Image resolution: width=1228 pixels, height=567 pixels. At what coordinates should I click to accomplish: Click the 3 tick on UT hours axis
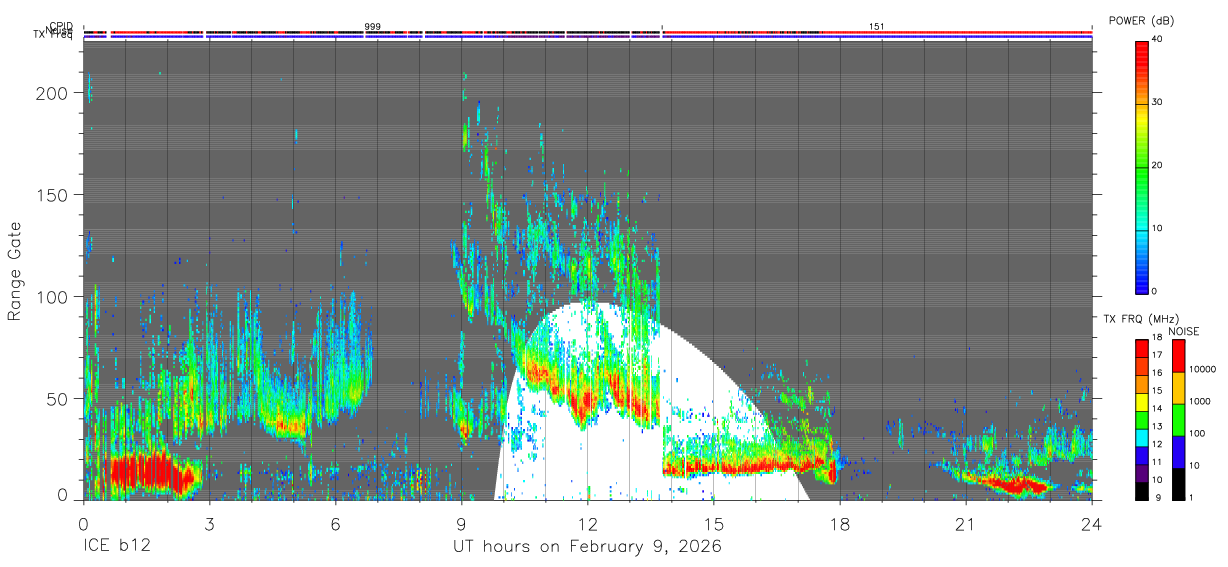point(209,524)
